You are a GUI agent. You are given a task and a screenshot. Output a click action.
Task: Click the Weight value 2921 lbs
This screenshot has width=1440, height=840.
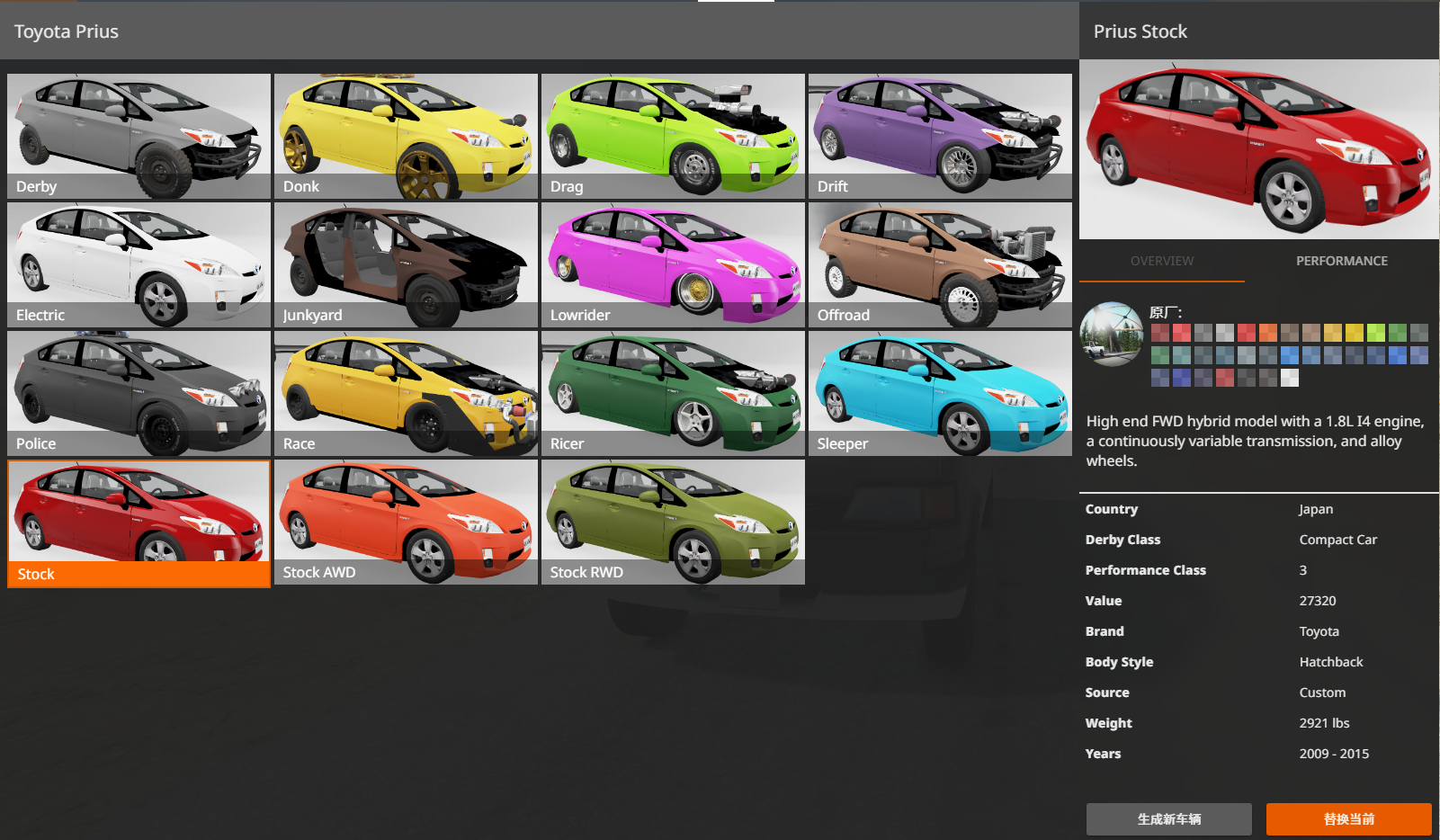tap(1324, 723)
